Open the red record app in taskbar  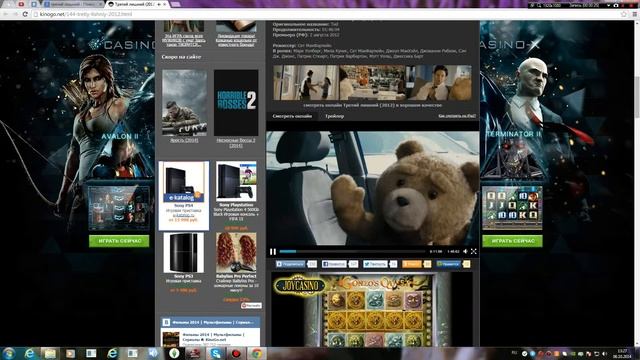236,353
